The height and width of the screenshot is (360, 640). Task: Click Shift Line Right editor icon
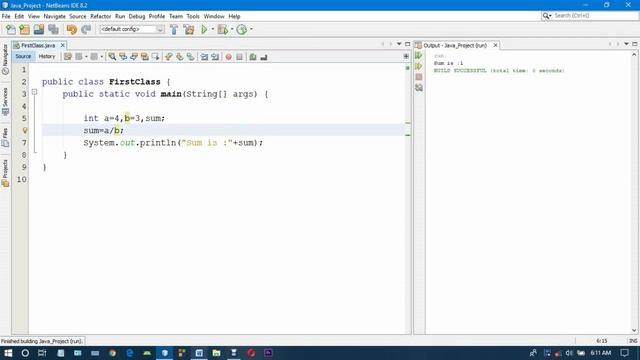[x=215, y=57]
